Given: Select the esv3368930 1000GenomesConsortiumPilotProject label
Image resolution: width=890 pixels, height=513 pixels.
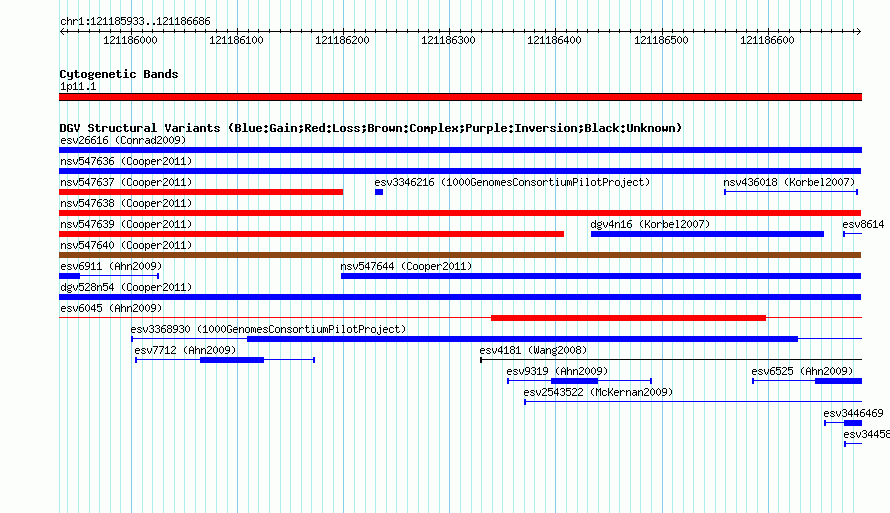Looking at the screenshot, I should 268,329.
